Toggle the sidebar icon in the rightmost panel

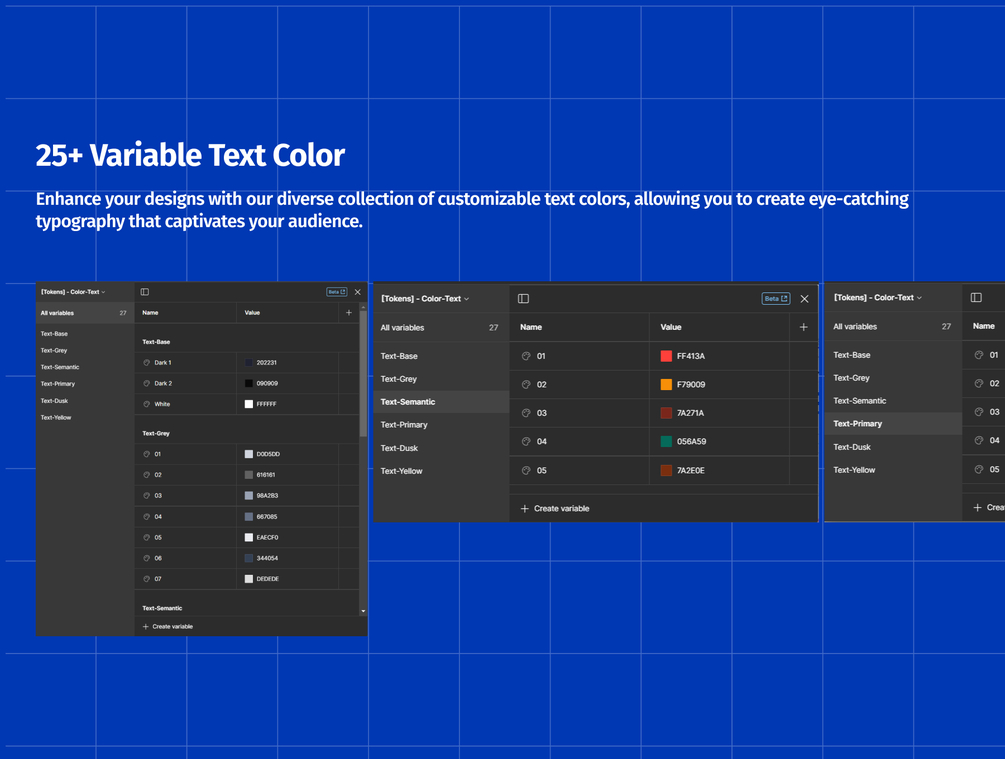[976, 297]
